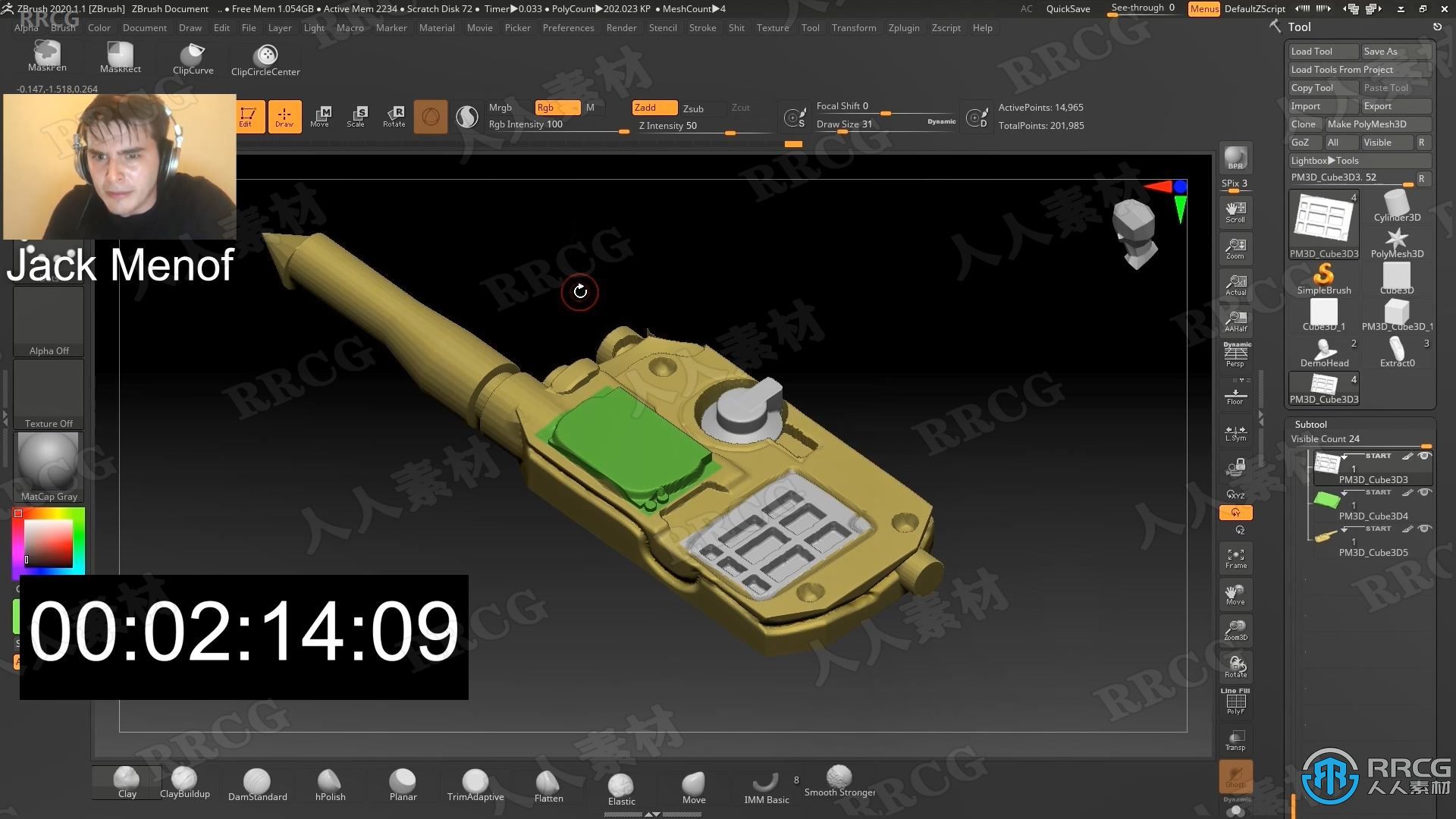The height and width of the screenshot is (819, 1456).
Task: Open the Layer menu item
Action: [x=280, y=27]
